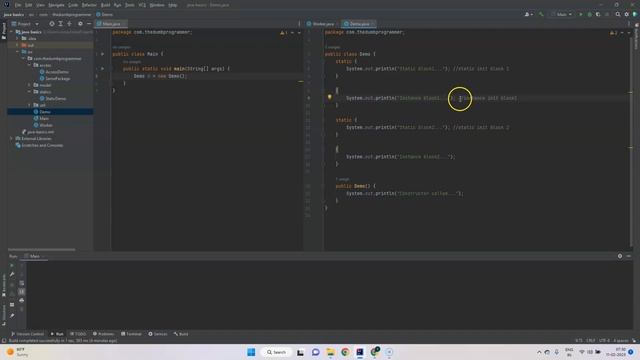The image size is (640, 360).
Task: Open Project panel gear options
Action: click(x=80, y=24)
